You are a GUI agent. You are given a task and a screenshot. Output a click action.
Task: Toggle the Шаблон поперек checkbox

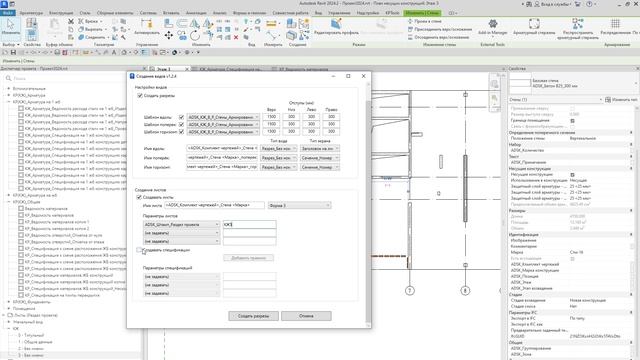181,124
